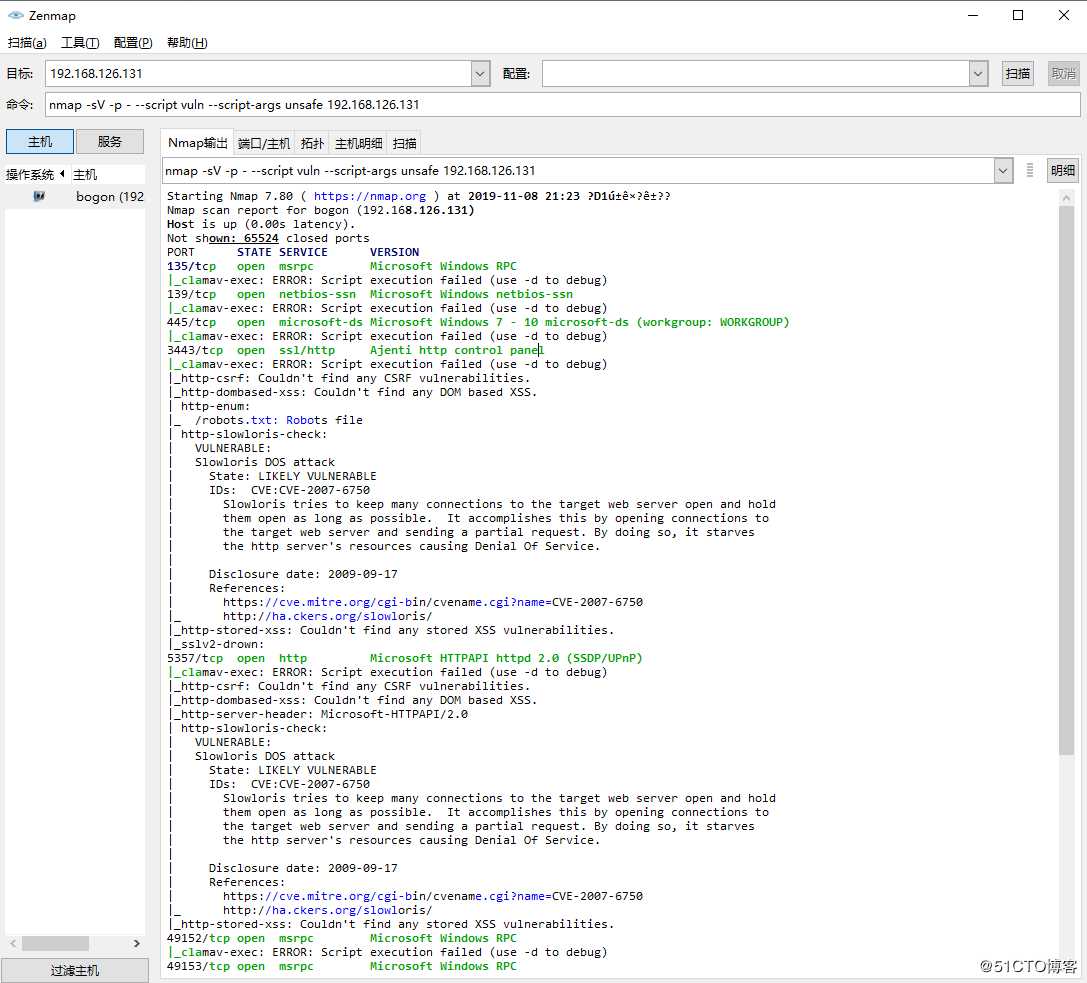Image resolution: width=1087 pixels, height=983 pixels.
Task: Click the second ha.ckers.org/slowloris link
Action: coord(327,910)
